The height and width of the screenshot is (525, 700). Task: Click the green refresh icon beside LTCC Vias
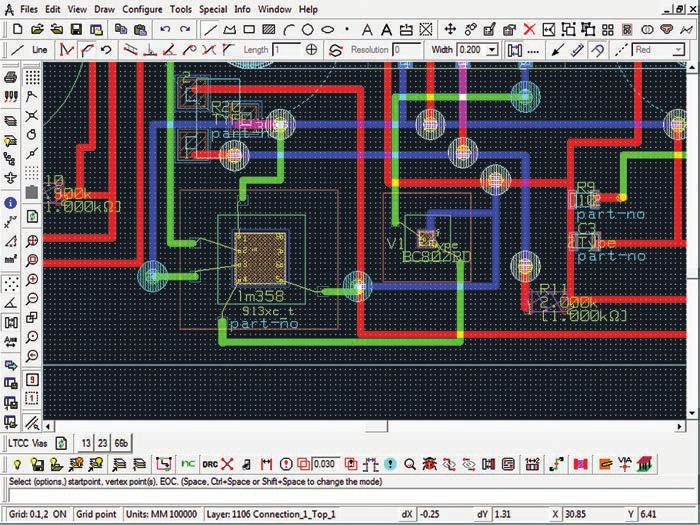pos(61,443)
